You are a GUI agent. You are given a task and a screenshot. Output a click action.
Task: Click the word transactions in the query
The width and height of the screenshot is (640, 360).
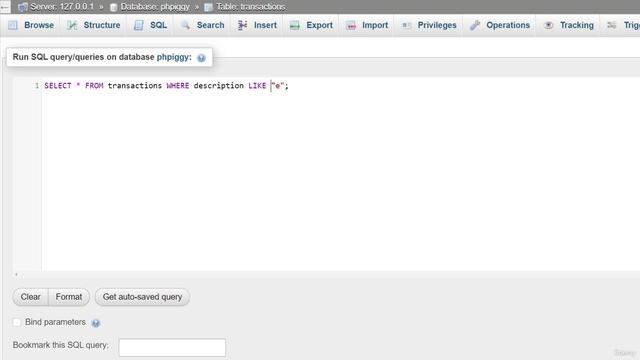(135, 86)
